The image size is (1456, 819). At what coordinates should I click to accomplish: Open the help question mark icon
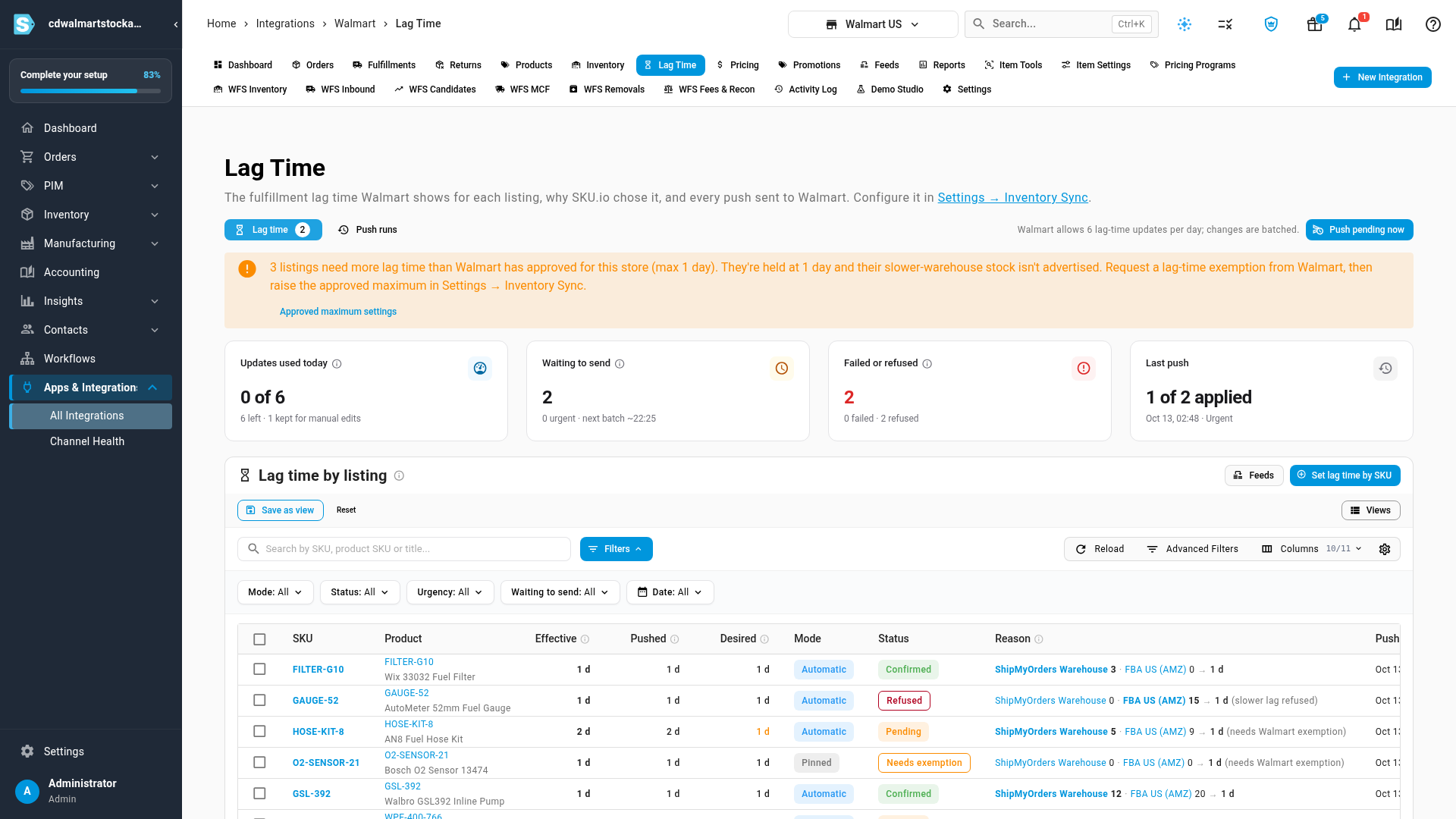coord(1432,24)
